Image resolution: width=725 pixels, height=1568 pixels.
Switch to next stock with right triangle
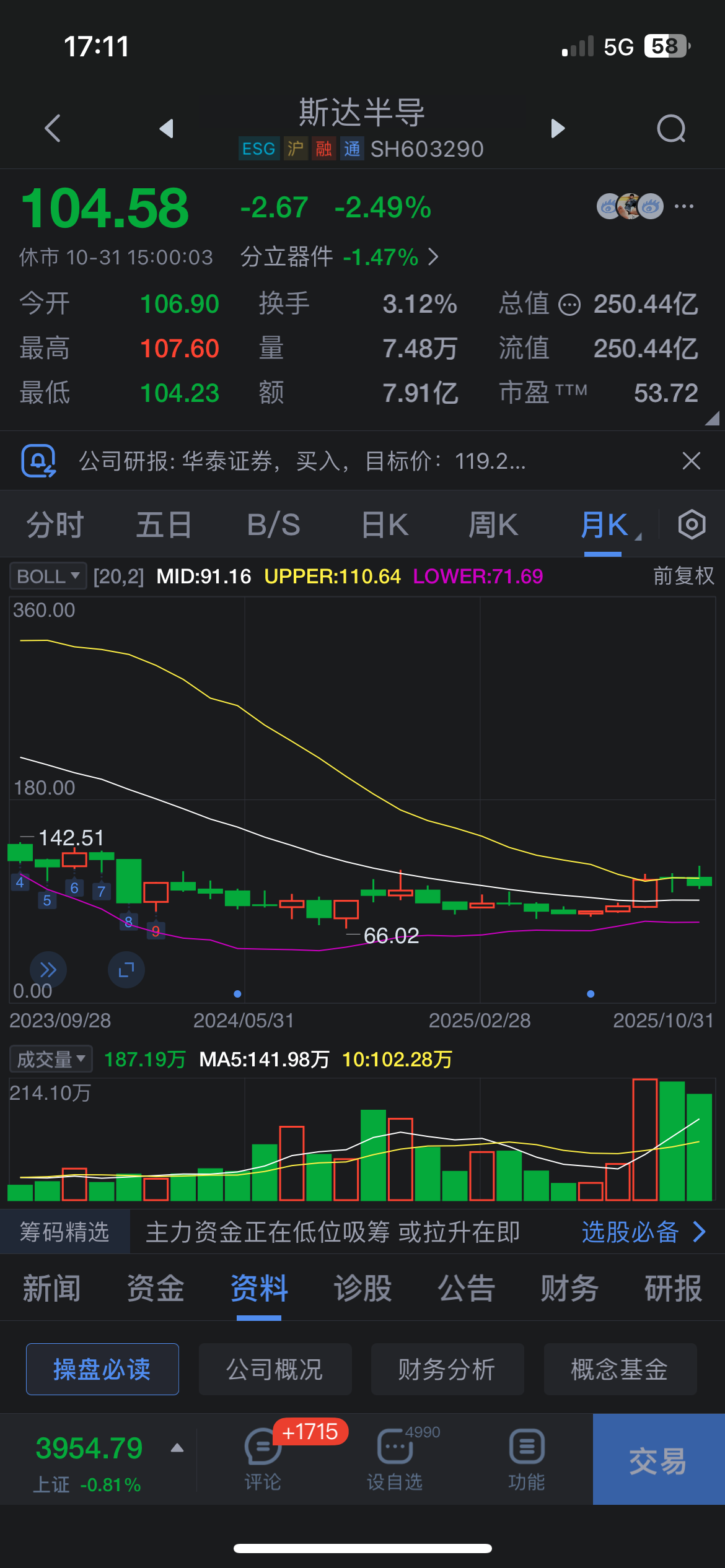tap(558, 128)
